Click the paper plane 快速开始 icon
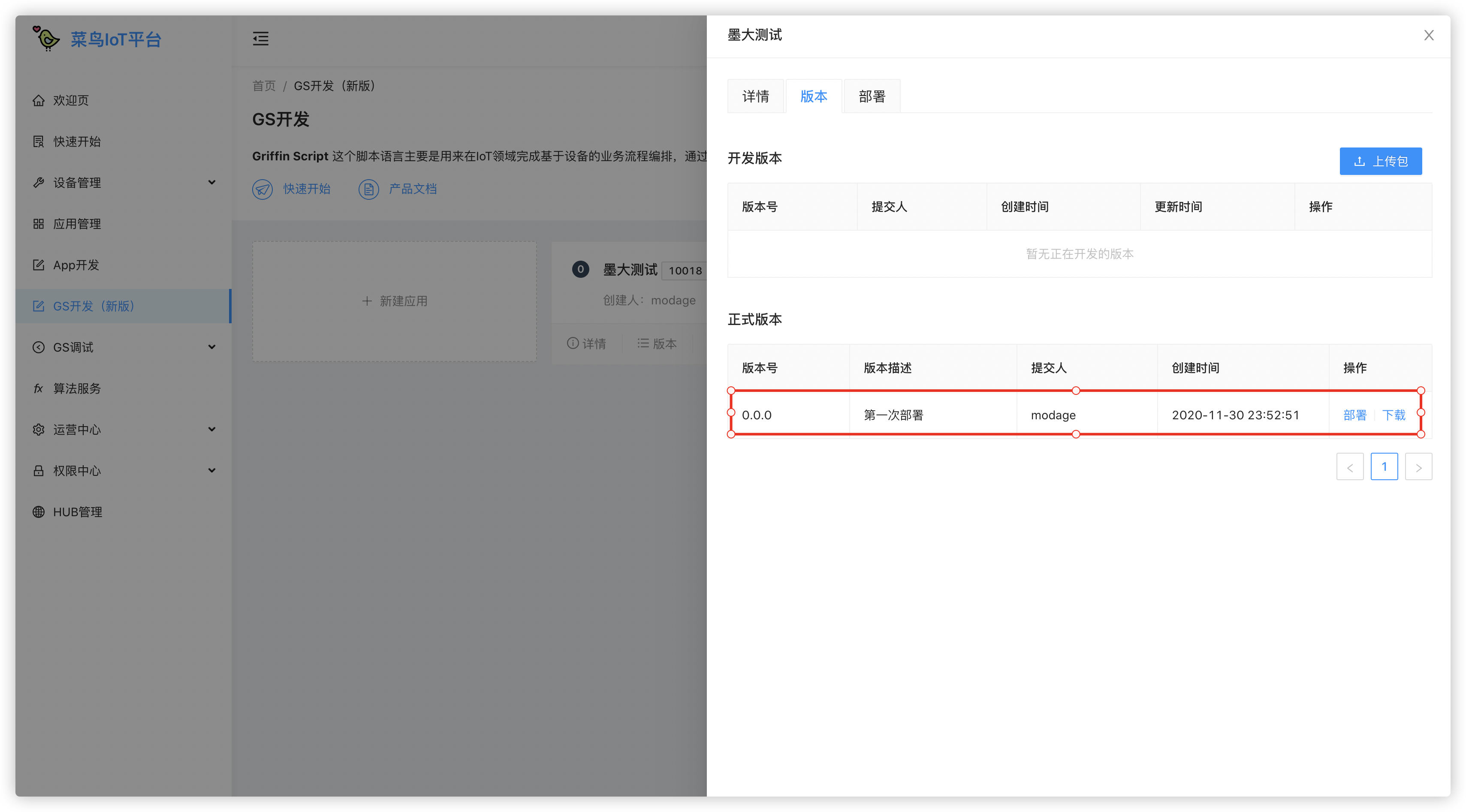 (262, 189)
